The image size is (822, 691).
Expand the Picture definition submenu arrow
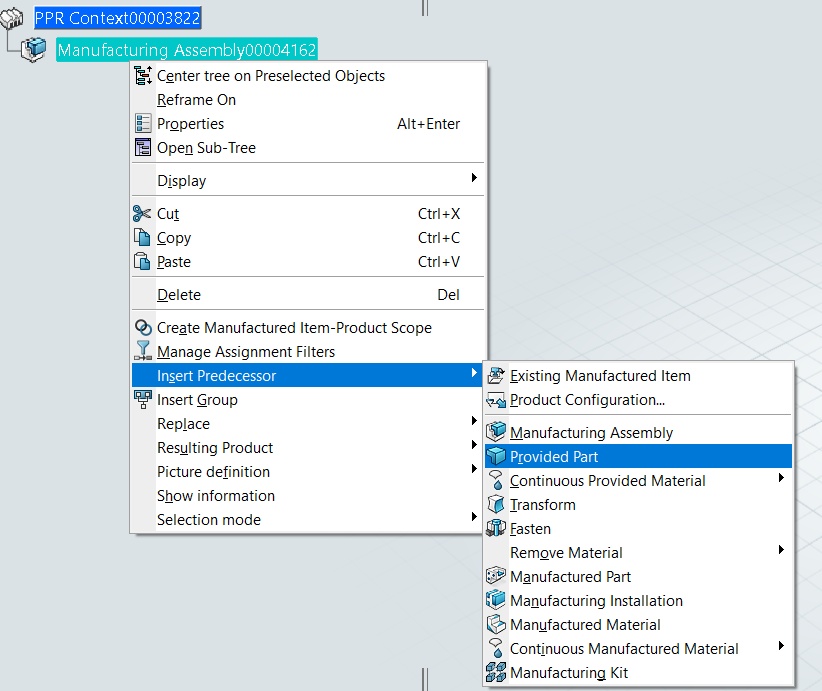pyautogui.click(x=474, y=469)
